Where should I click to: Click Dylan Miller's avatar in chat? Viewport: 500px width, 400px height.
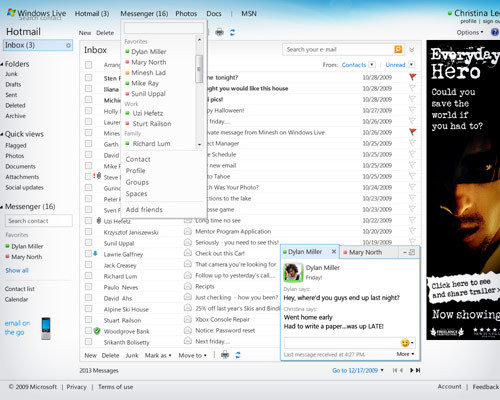coord(293,272)
